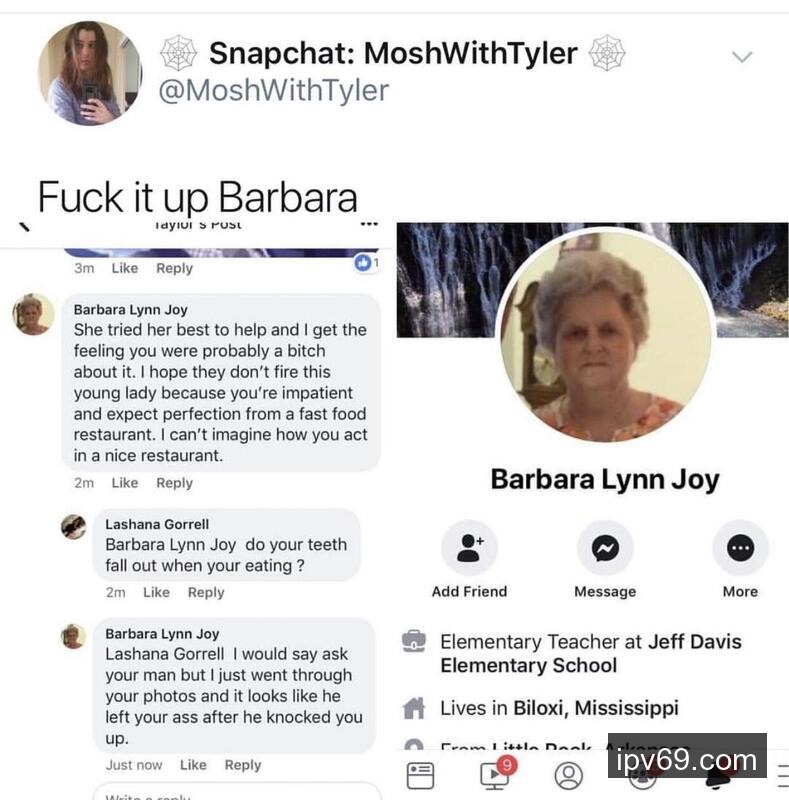Like Barbara's comment about fast food restaurant
This screenshot has height=800, width=789.
(125, 483)
